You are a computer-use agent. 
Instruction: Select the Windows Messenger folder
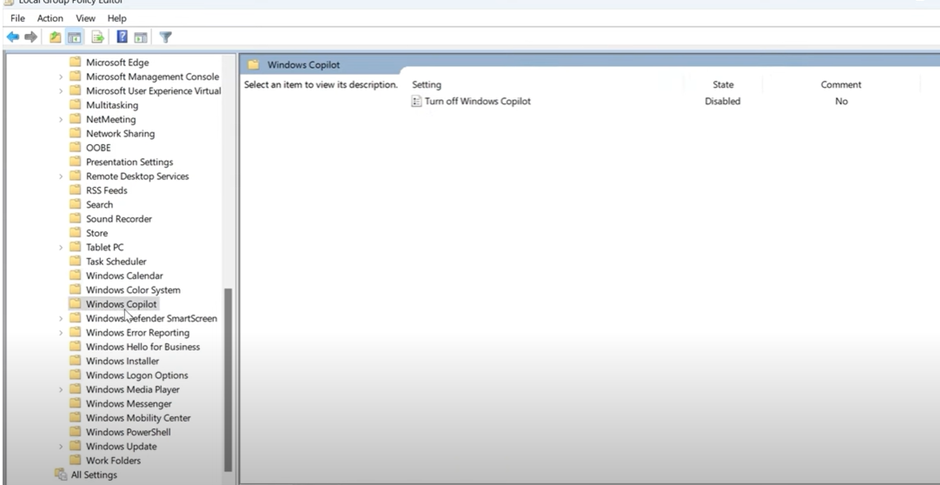(129, 404)
